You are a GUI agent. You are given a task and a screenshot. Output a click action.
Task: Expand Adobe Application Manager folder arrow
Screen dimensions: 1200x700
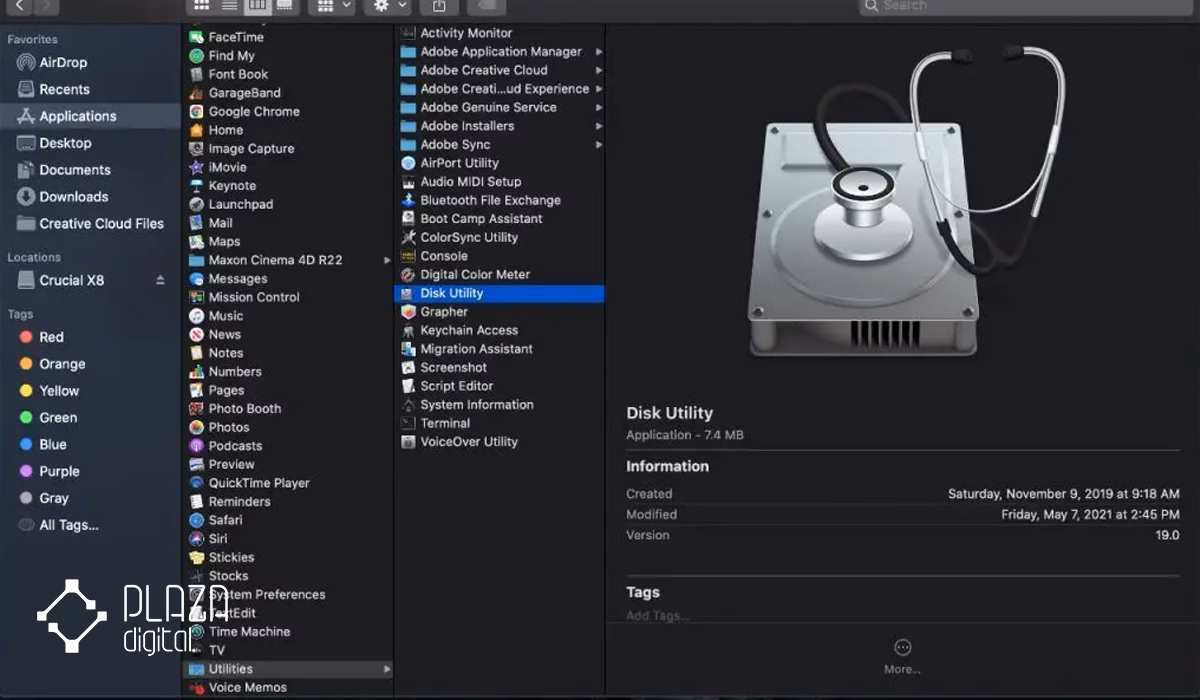pyautogui.click(x=599, y=52)
